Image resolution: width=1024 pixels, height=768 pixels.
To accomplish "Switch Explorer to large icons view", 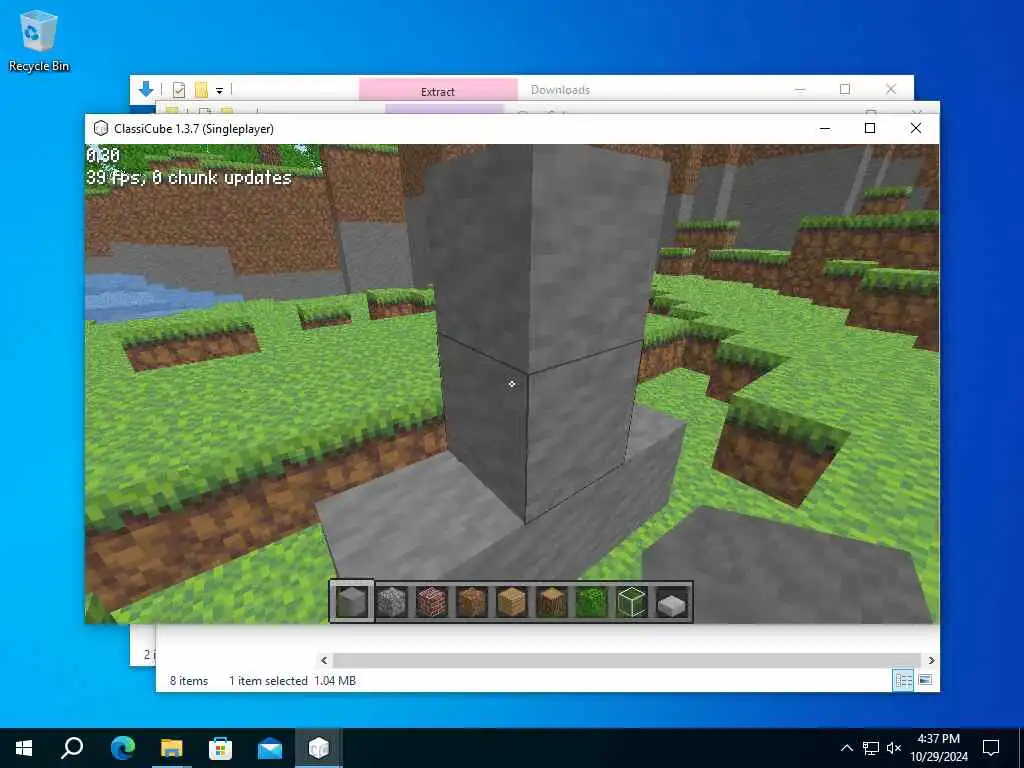I will tap(925, 680).
